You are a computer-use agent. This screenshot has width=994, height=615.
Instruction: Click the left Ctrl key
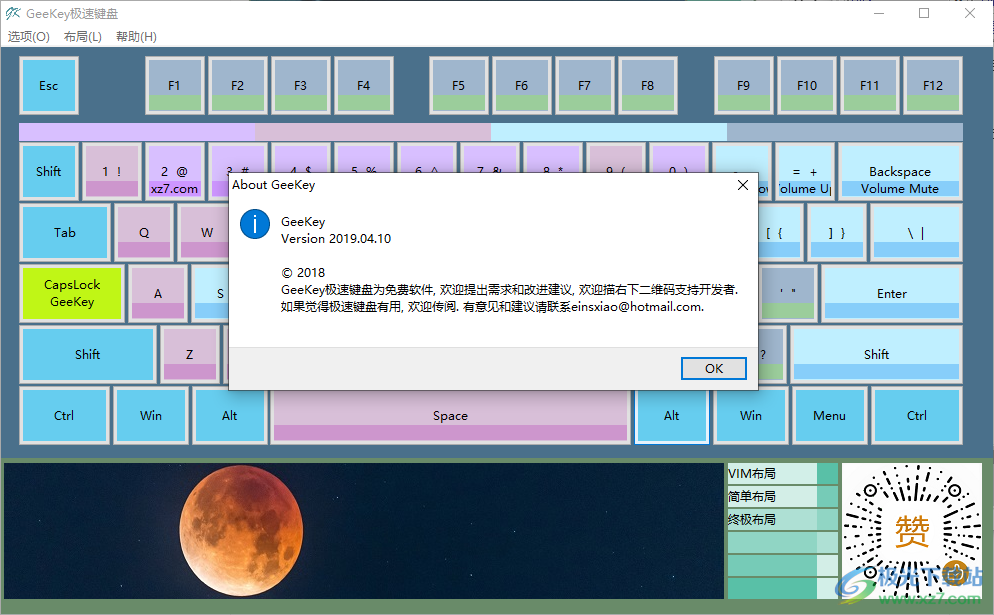63,415
